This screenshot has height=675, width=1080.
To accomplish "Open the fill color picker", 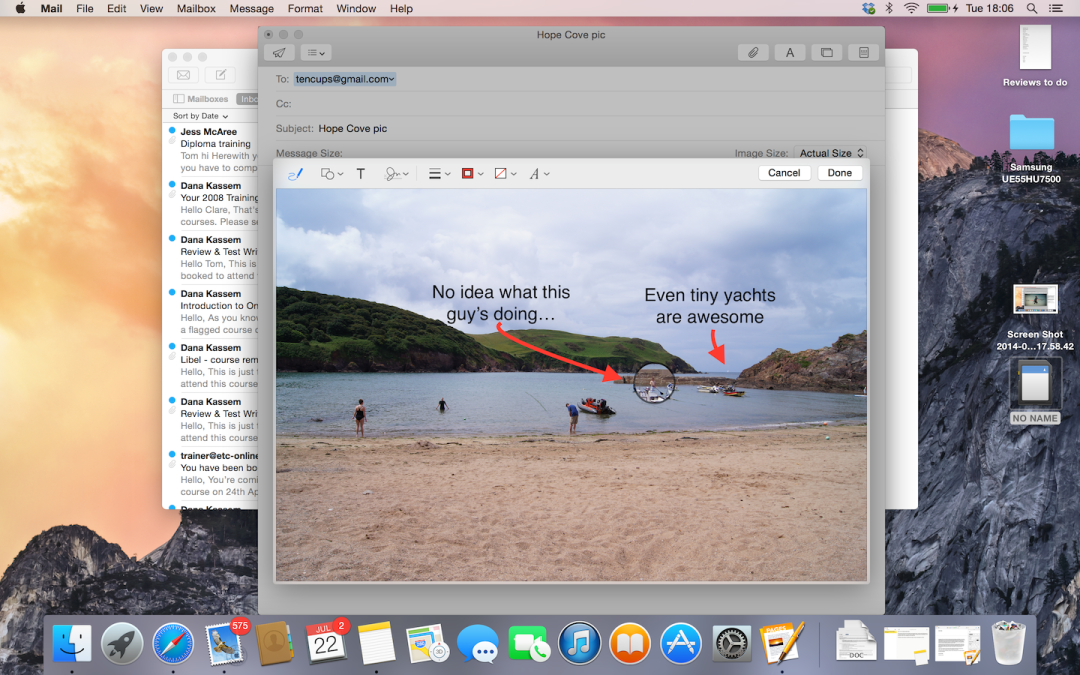I will pyautogui.click(x=505, y=174).
